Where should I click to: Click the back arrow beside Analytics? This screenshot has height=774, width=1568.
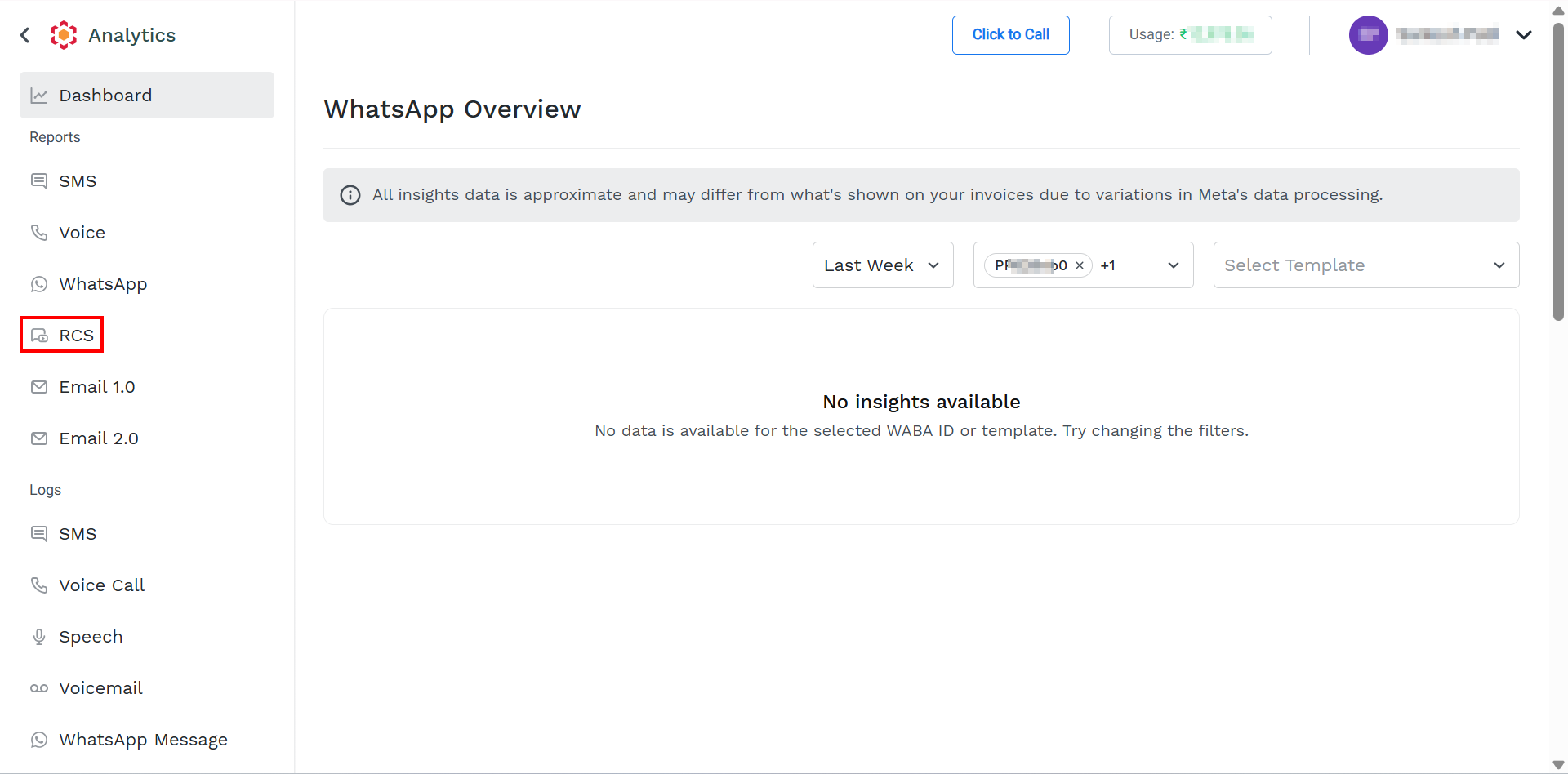25,35
